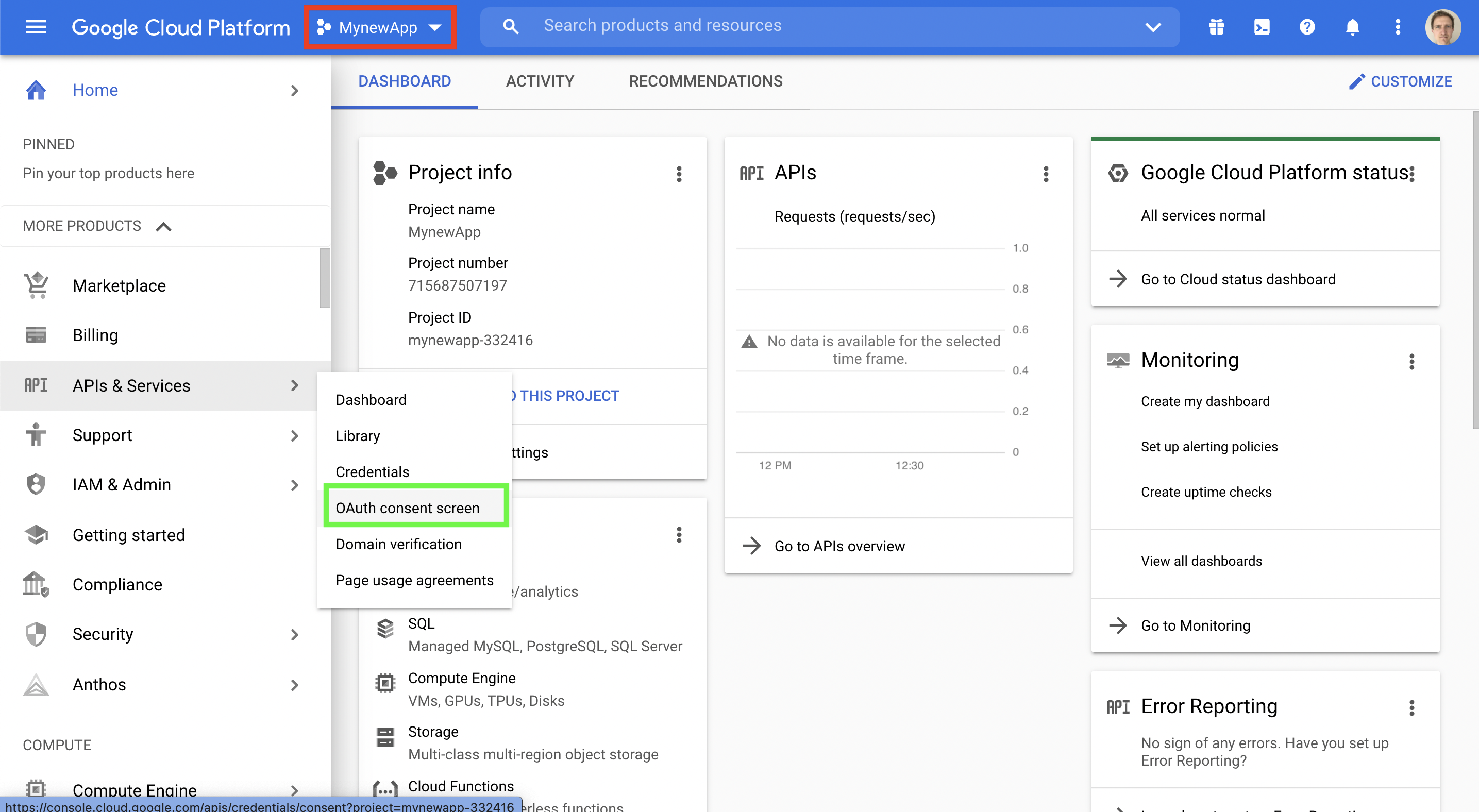Click Create my dashboard link
Image resolution: width=1479 pixels, height=812 pixels.
click(1205, 401)
